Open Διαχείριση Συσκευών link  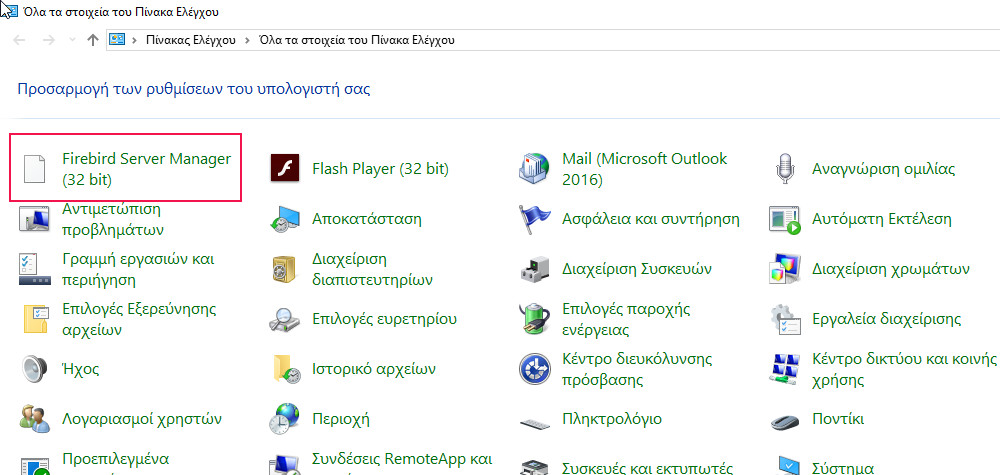(636, 269)
